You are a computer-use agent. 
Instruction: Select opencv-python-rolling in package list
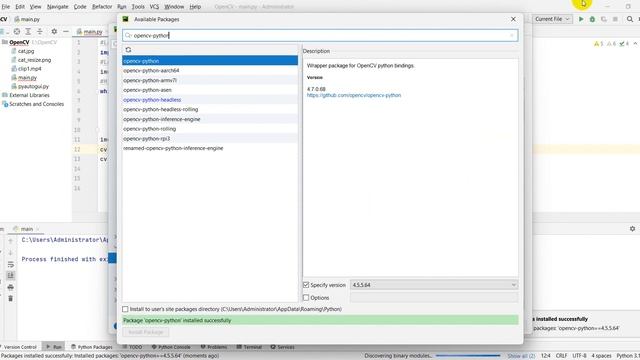[x=210, y=129]
